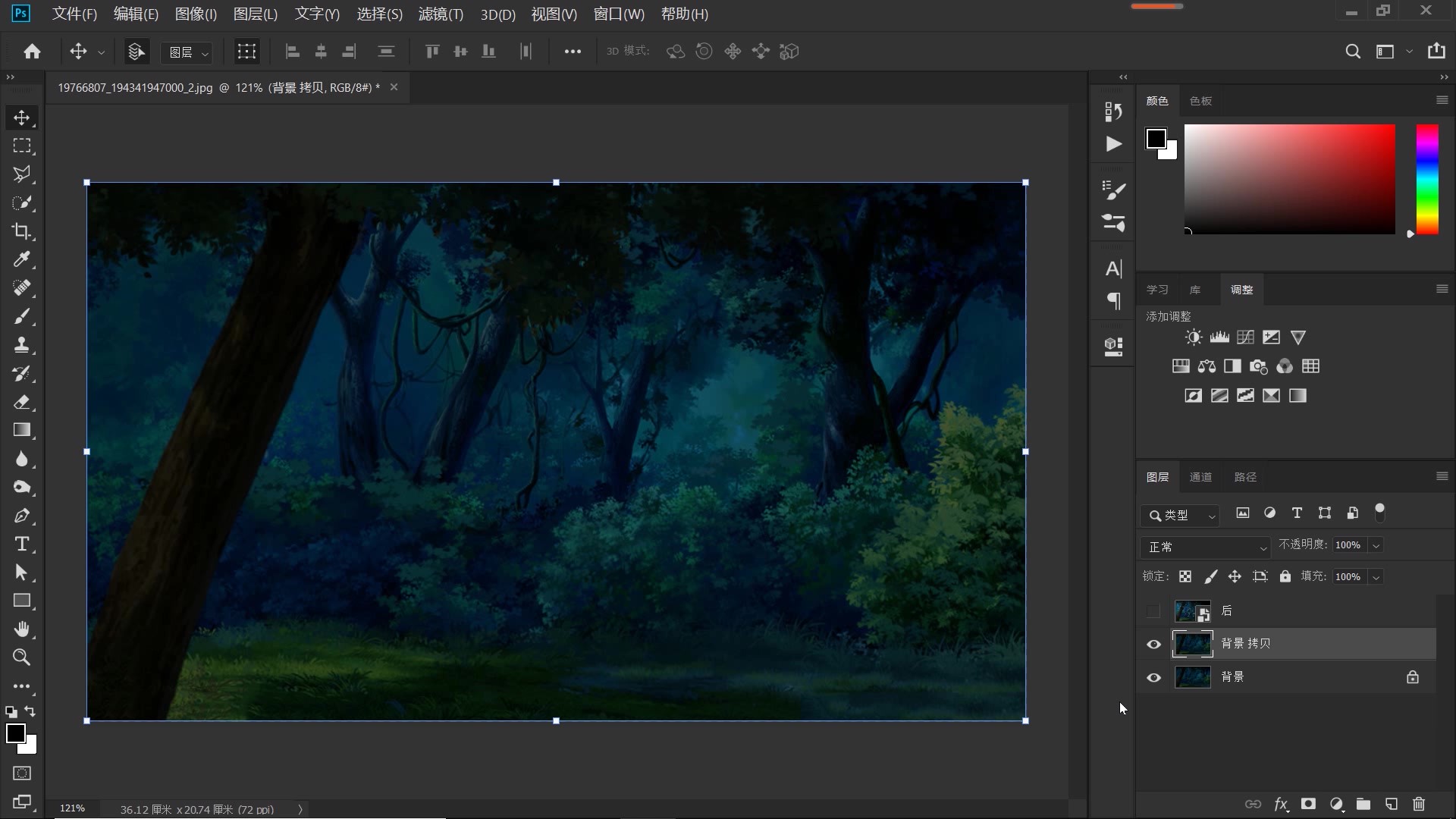
Task: Switch to the 色板 tab
Action: pos(1200,101)
